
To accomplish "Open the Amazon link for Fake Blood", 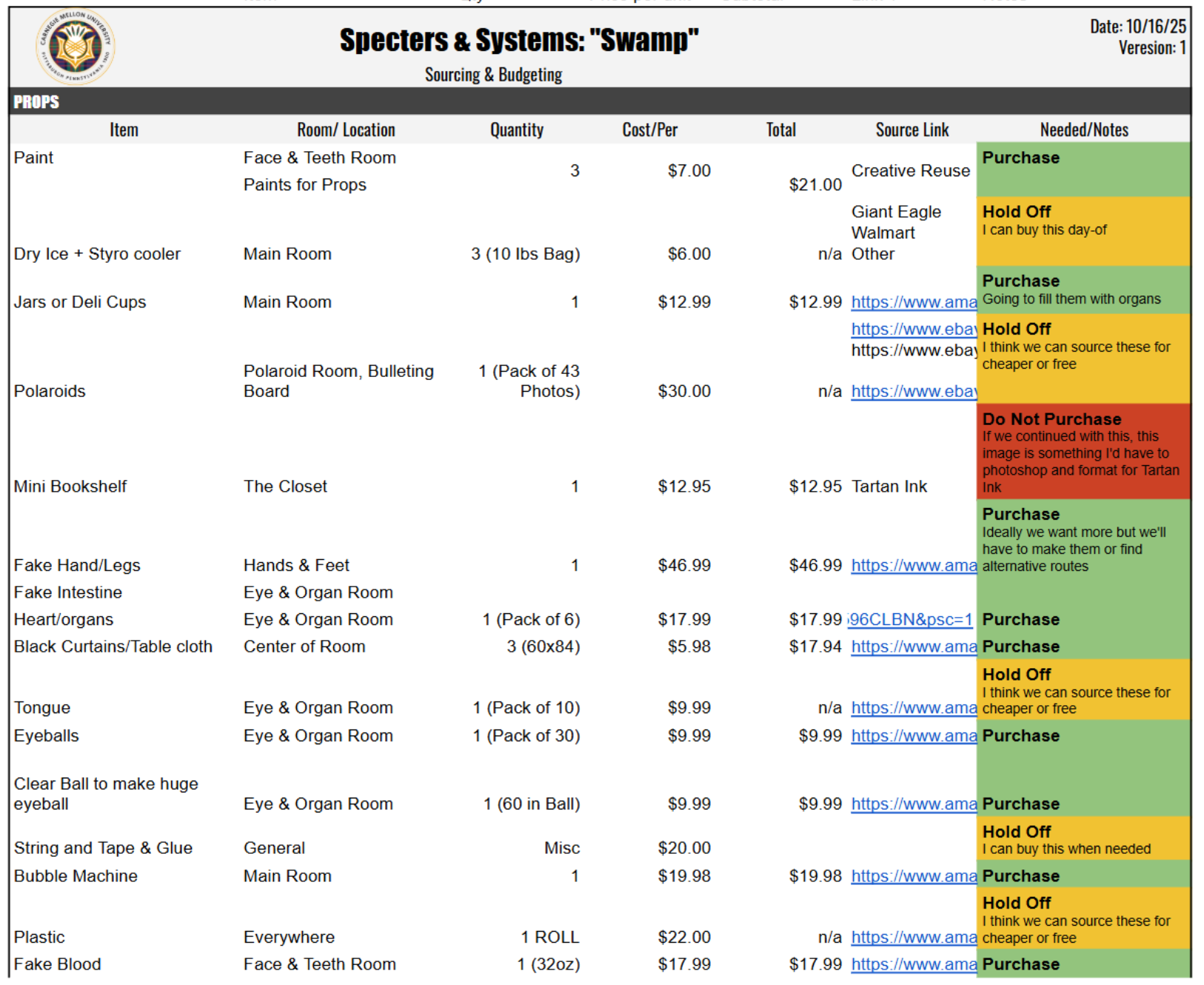I will pyautogui.click(x=914, y=964).
